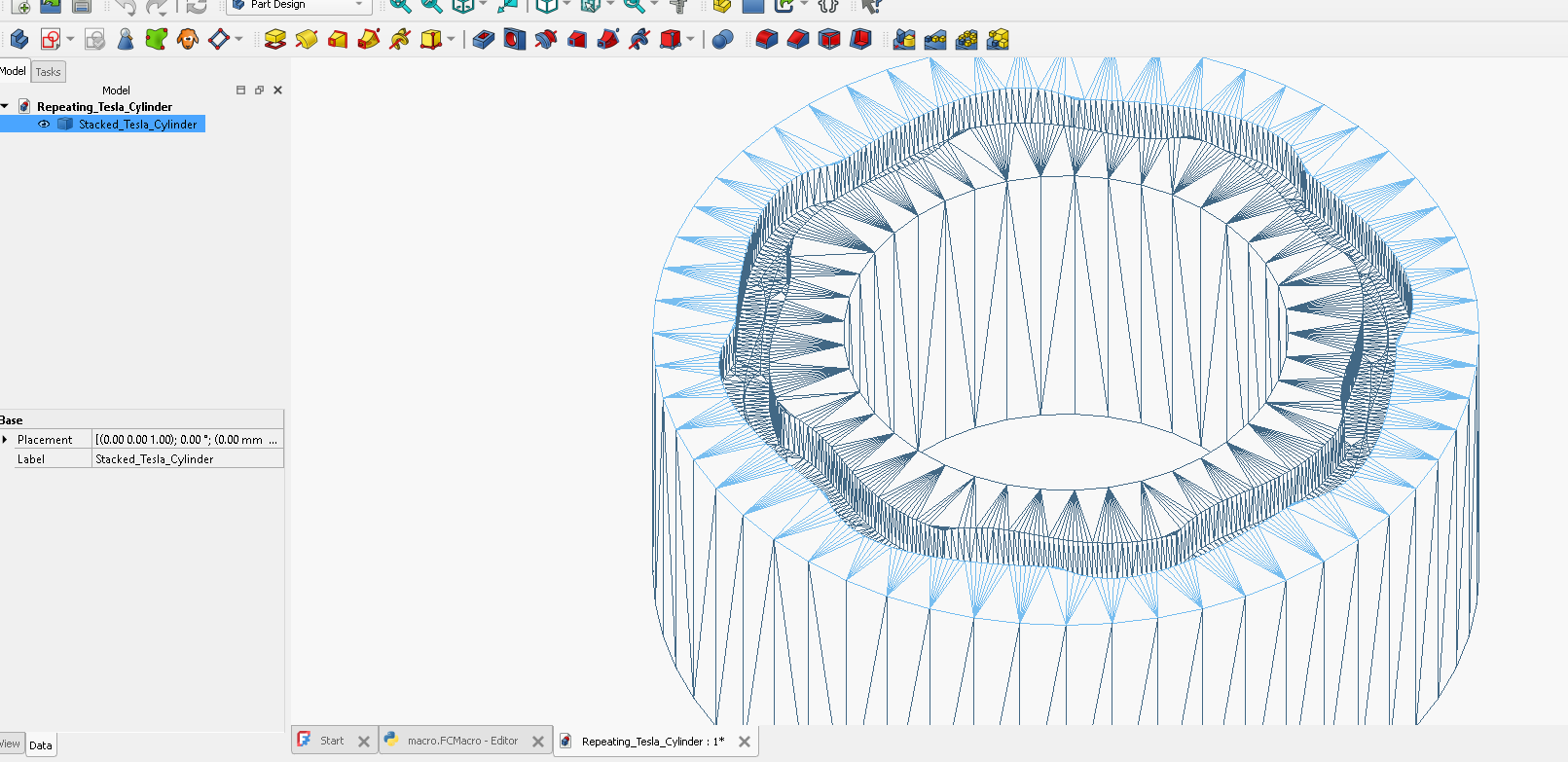This screenshot has width=1568, height=762.
Task: Click the Hole tool icon
Action: point(515,40)
